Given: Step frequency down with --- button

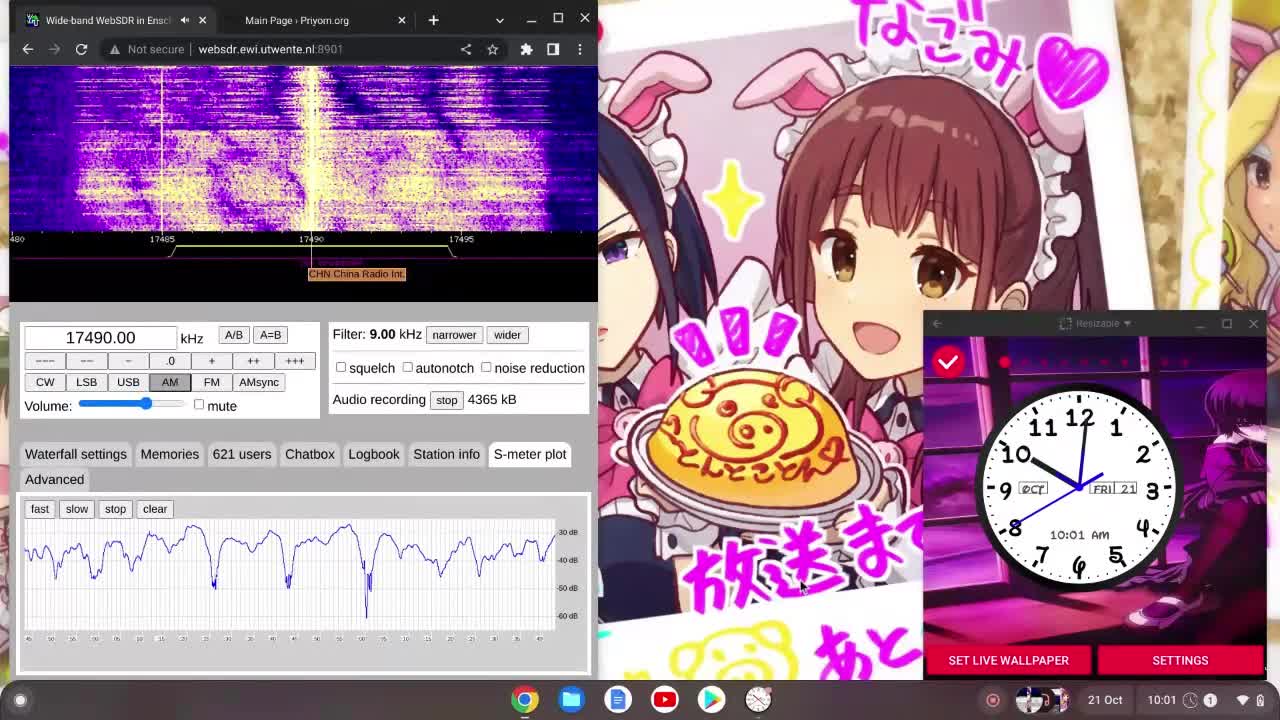Looking at the screenshot, I should coord(45,361).
